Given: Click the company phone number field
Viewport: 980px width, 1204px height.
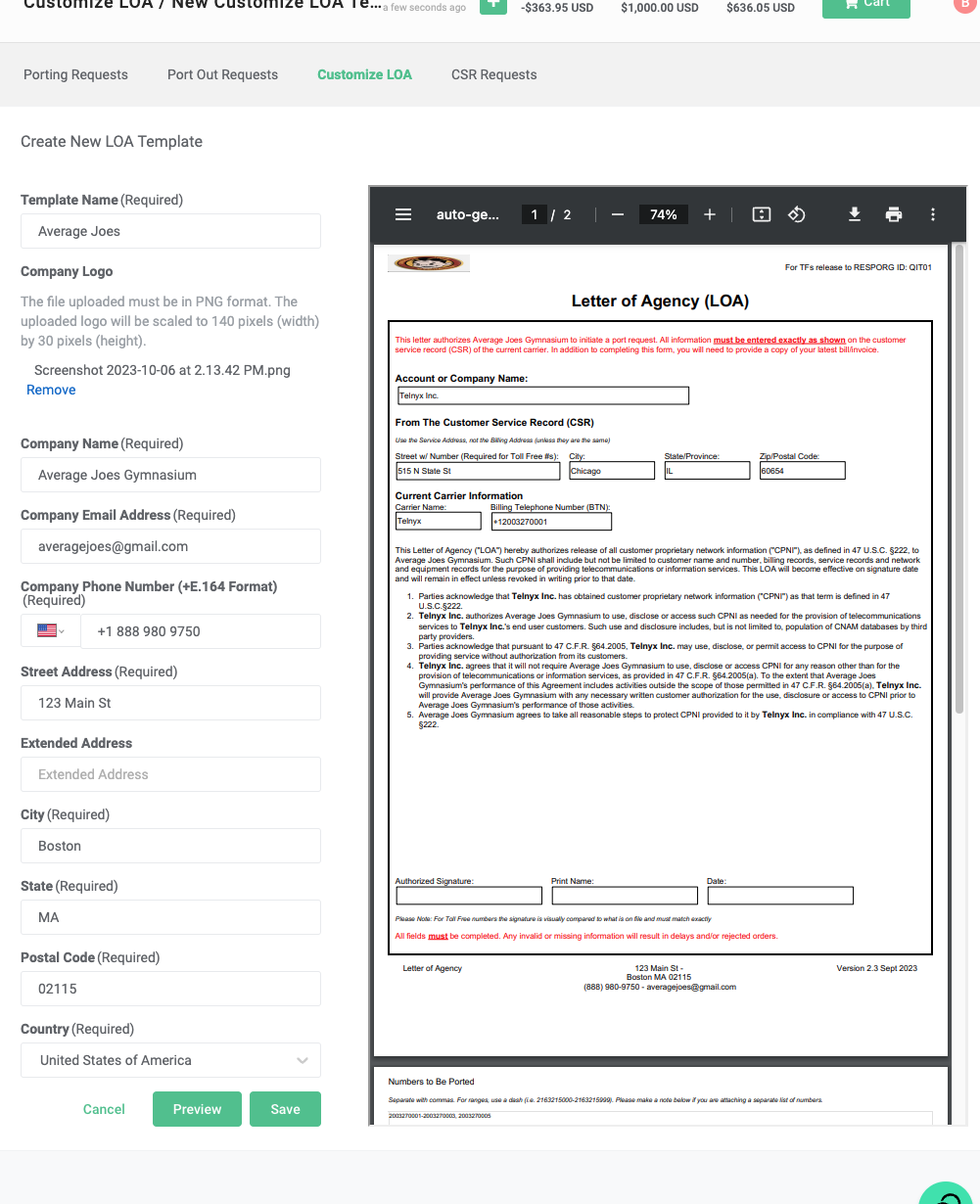Looking at the screenshot, I should (201, 631).
